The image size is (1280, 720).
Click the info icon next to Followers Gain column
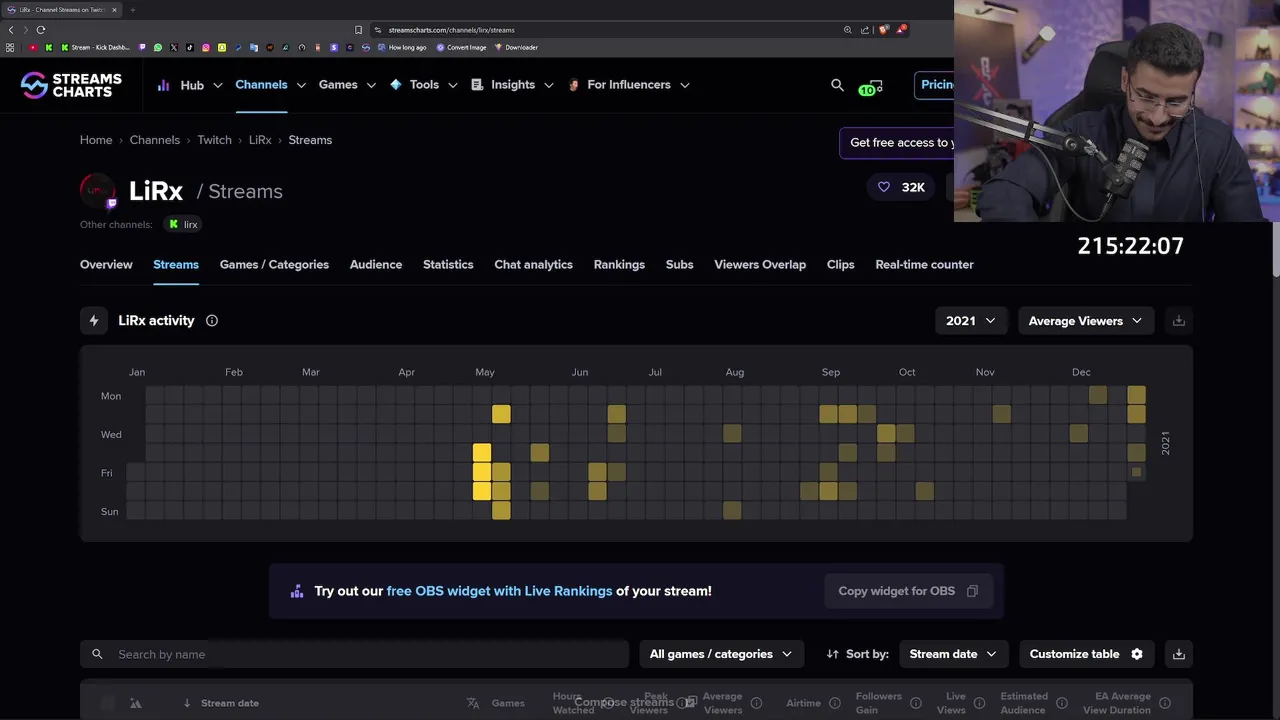click(x=916, y=703)
